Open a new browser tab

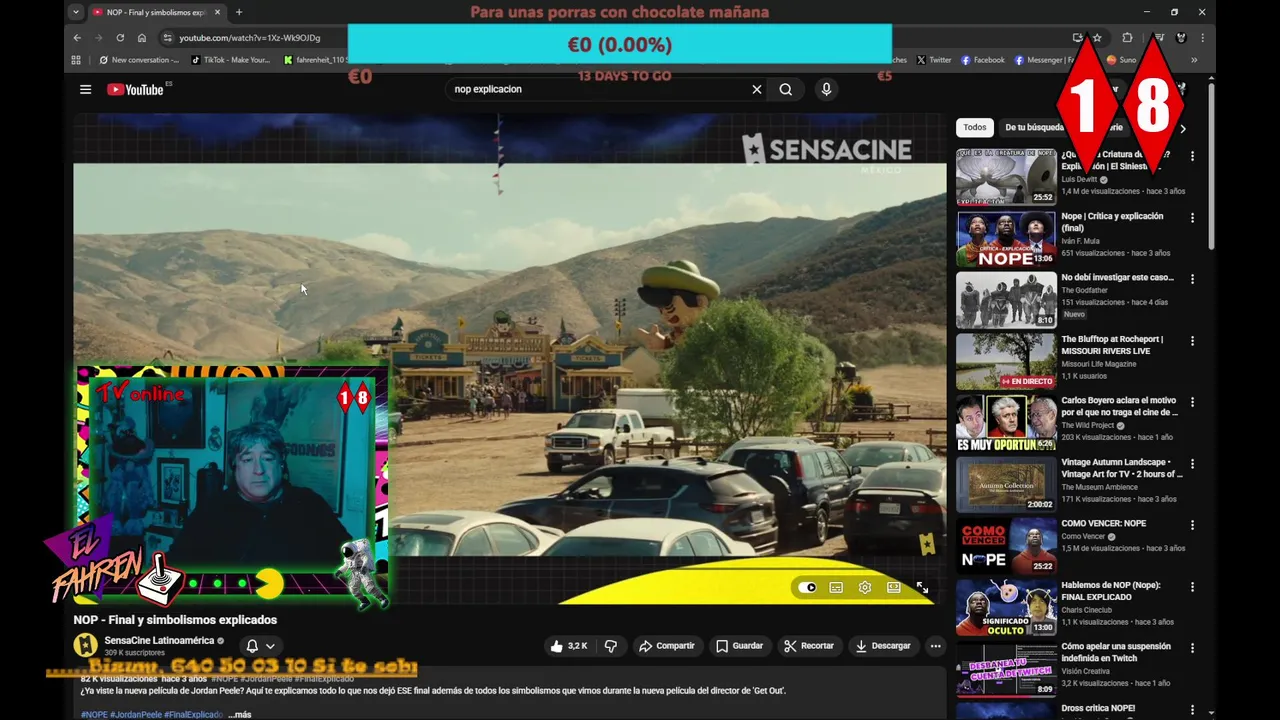pos(239,12)
